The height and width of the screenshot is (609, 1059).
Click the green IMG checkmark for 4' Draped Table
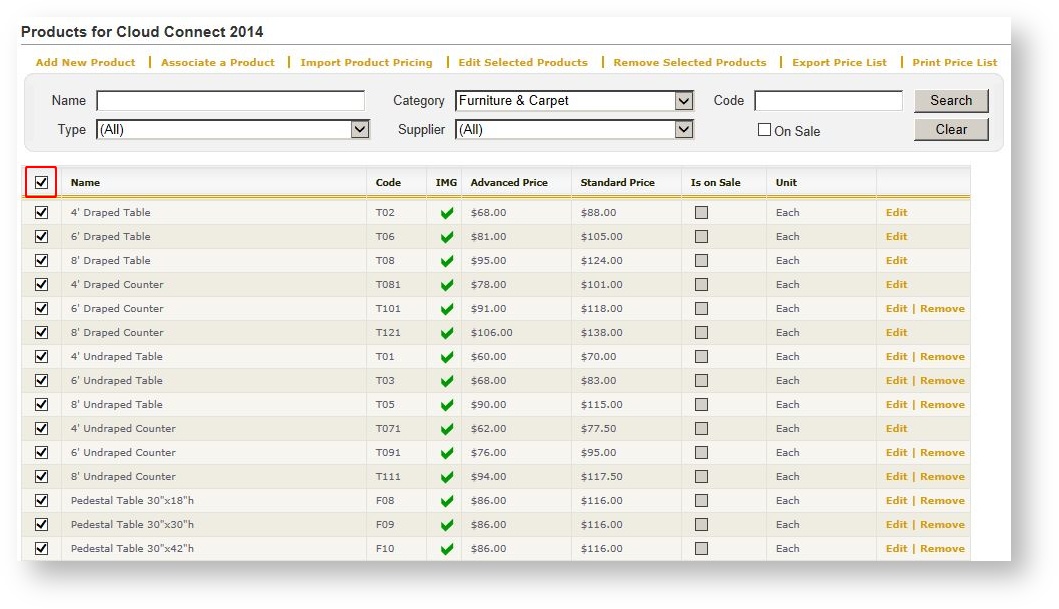[447, 213]
